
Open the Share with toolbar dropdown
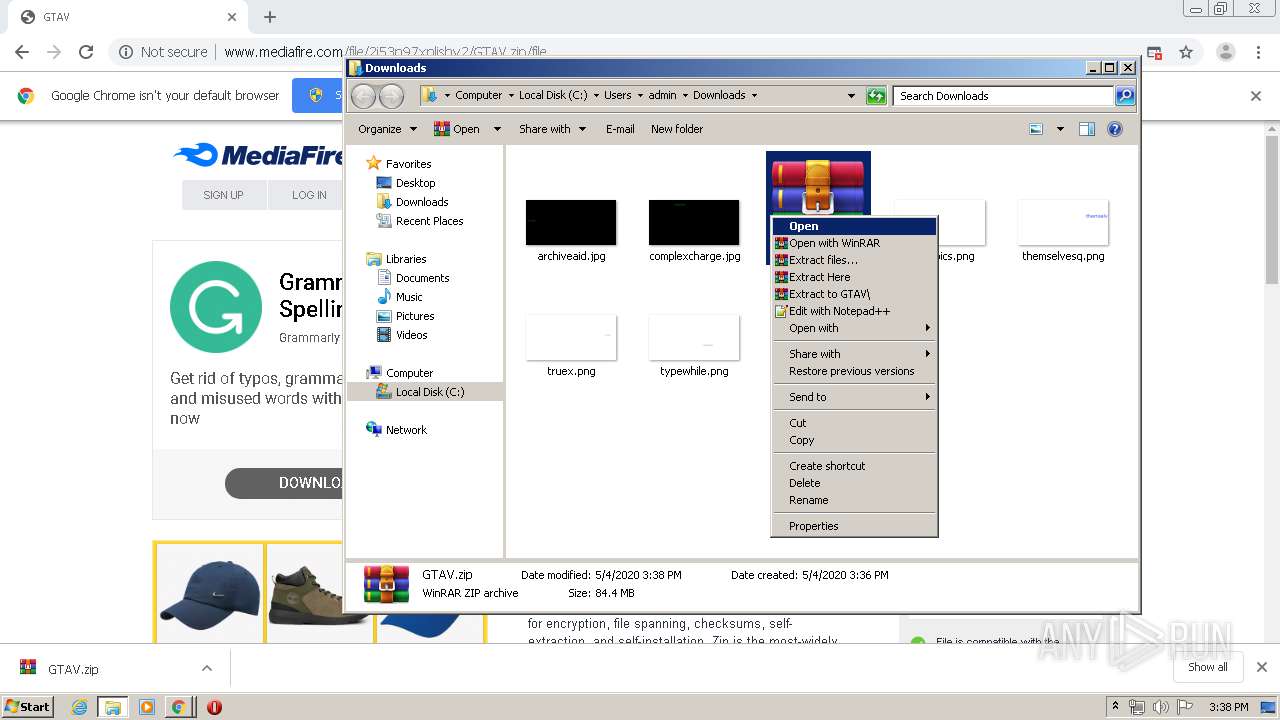[552, 129]
